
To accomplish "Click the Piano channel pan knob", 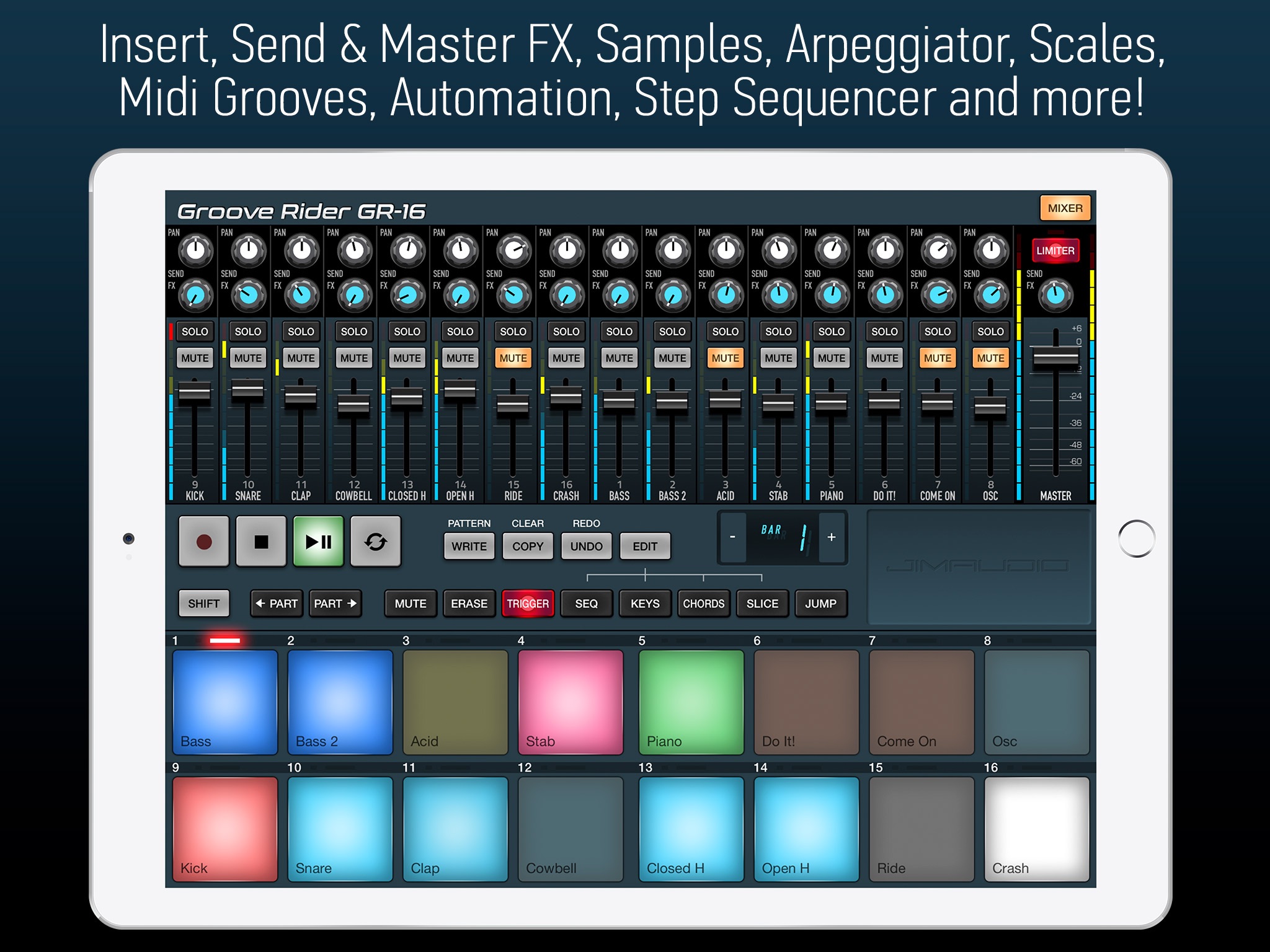I will pos(832,250).
